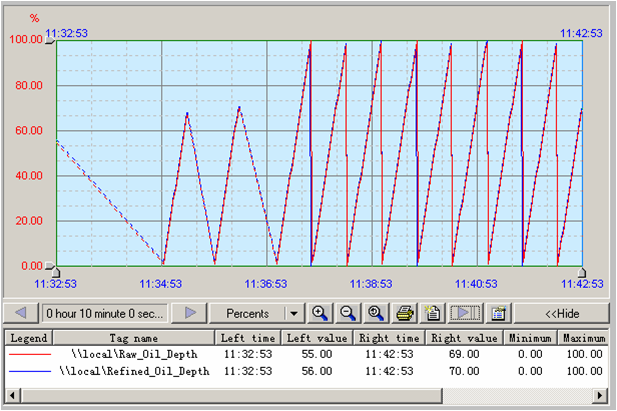Select the time span field showing 0 hour 10 minute
This screenshot has width=617, height=411.
[x=105, y=313]
